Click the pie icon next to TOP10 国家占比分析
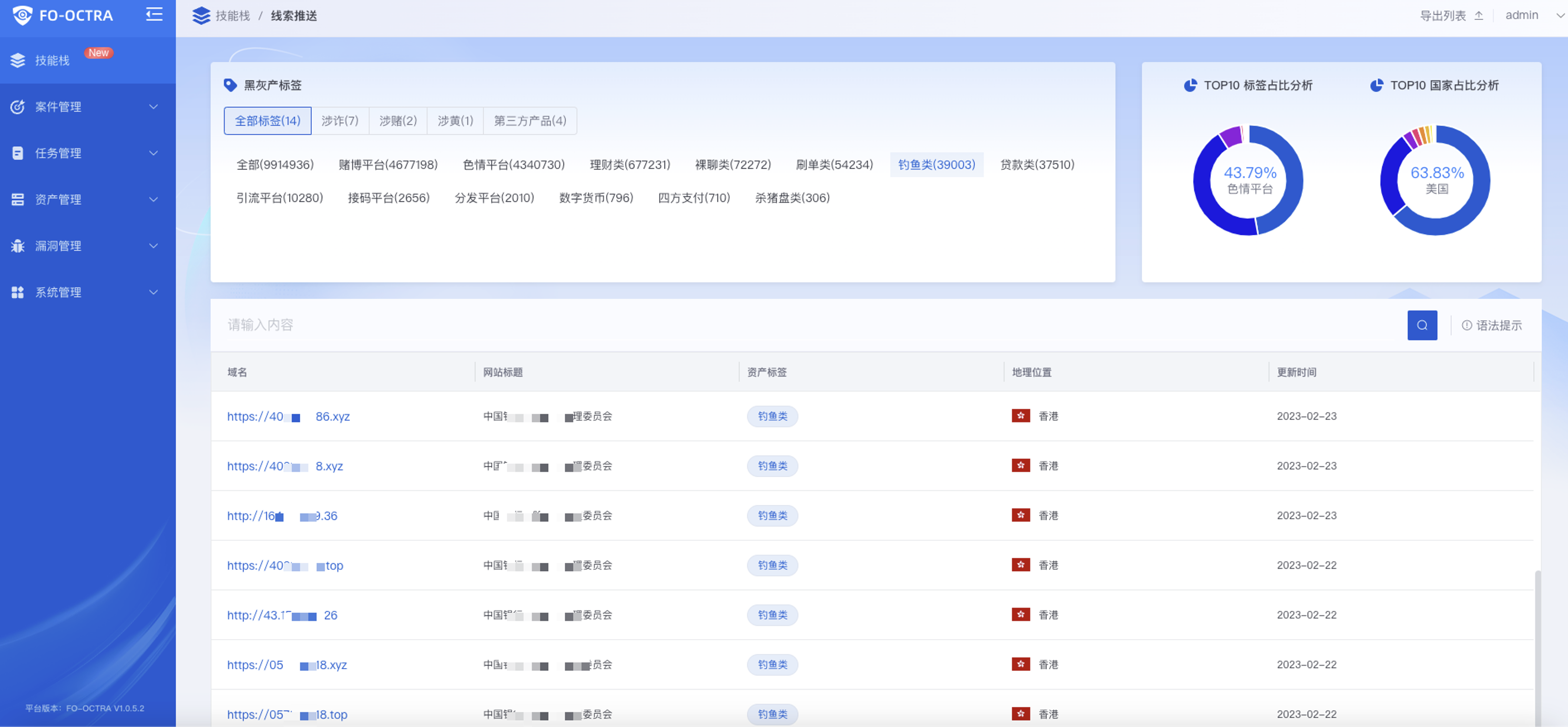 1376,85
